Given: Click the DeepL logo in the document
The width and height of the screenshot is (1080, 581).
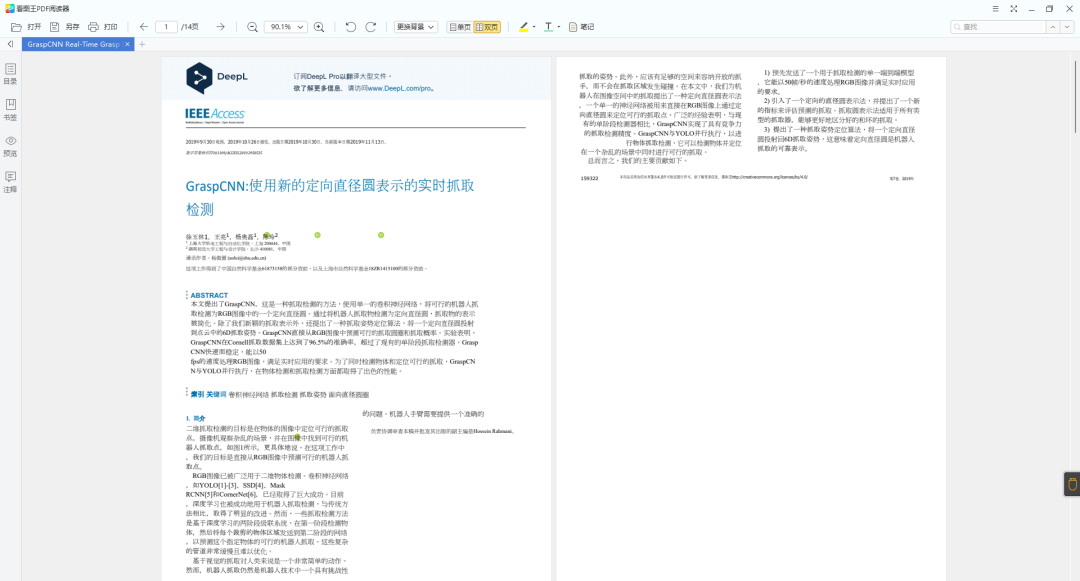Looking at the screenshot, I should click(216, 77).
